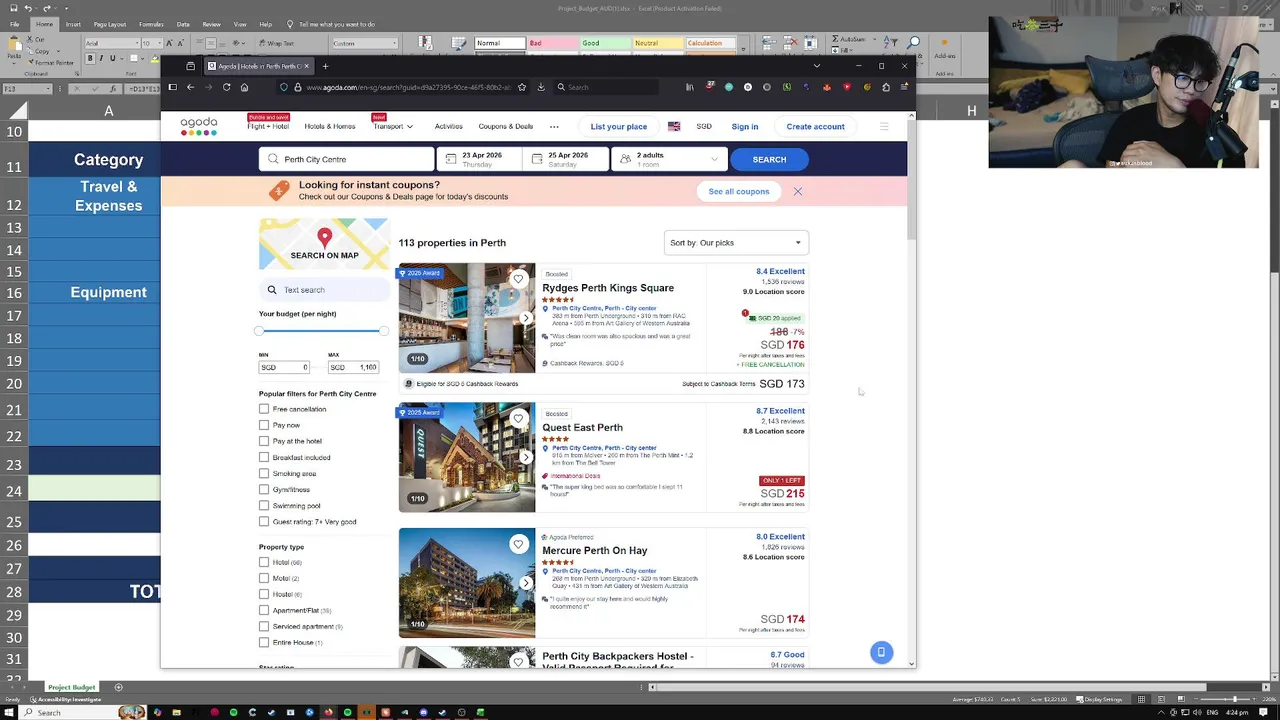Open the browser sidebar toggle icon
1280x720 pixels.
(x=172, y=87)
